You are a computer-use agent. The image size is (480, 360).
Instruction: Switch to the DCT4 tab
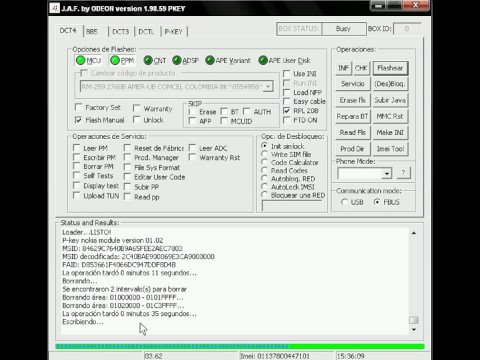(x=68, y=31)
